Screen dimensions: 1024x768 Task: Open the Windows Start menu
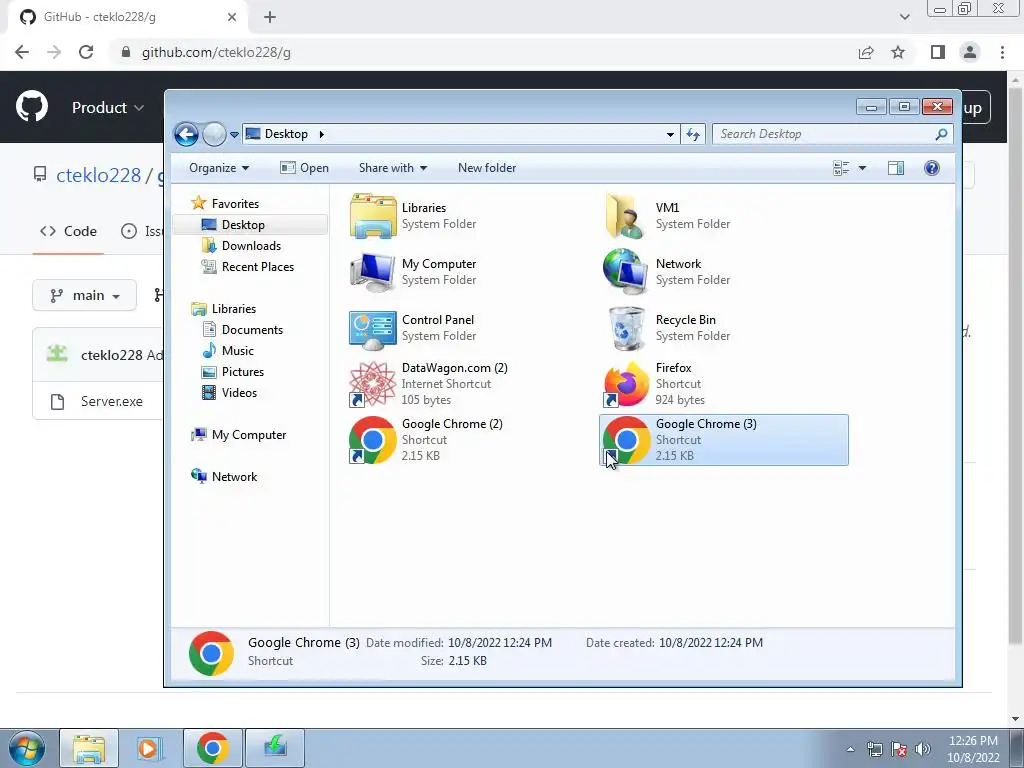click(26, 748)
